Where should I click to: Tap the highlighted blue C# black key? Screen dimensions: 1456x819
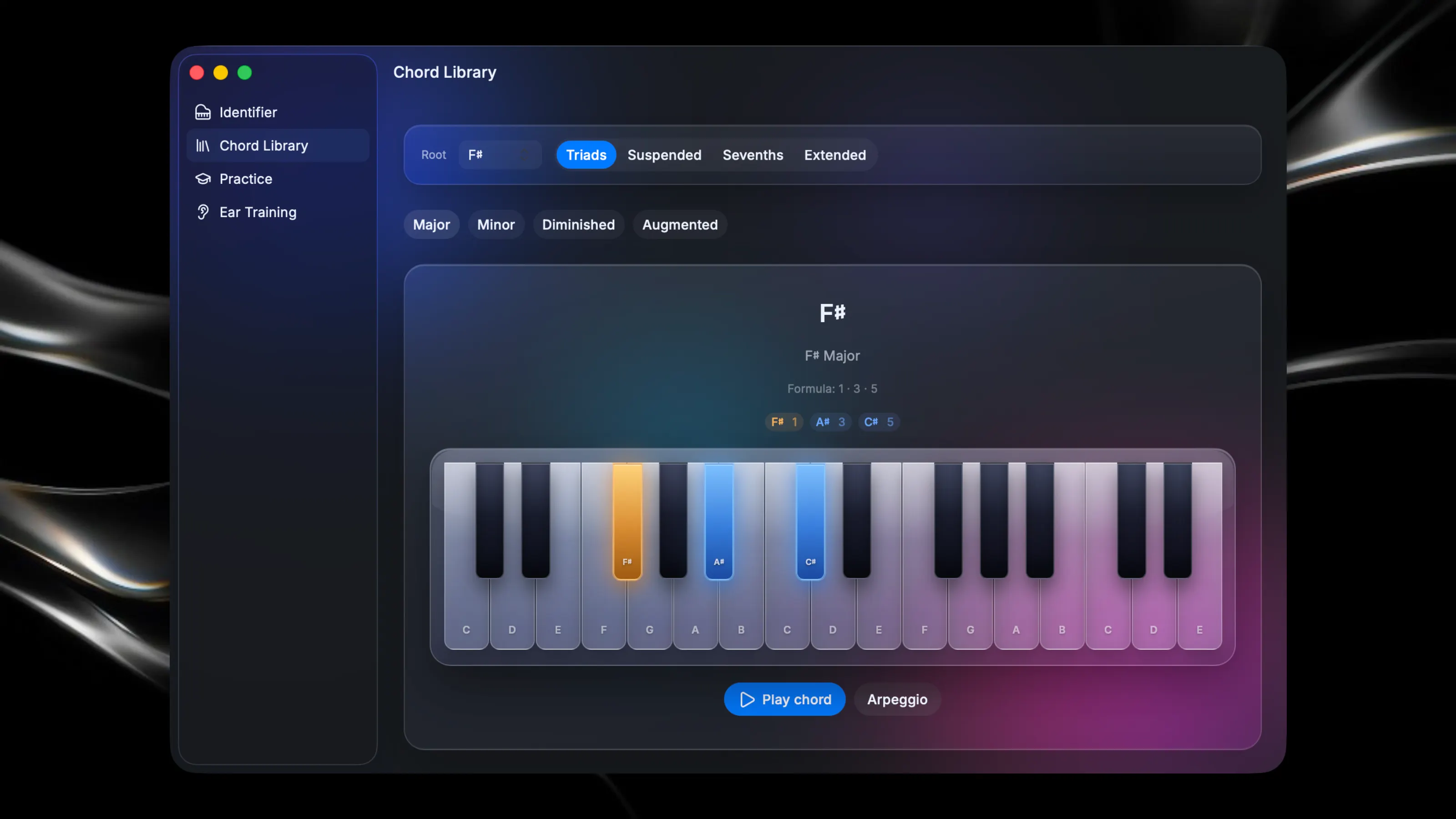coord(810,521)
